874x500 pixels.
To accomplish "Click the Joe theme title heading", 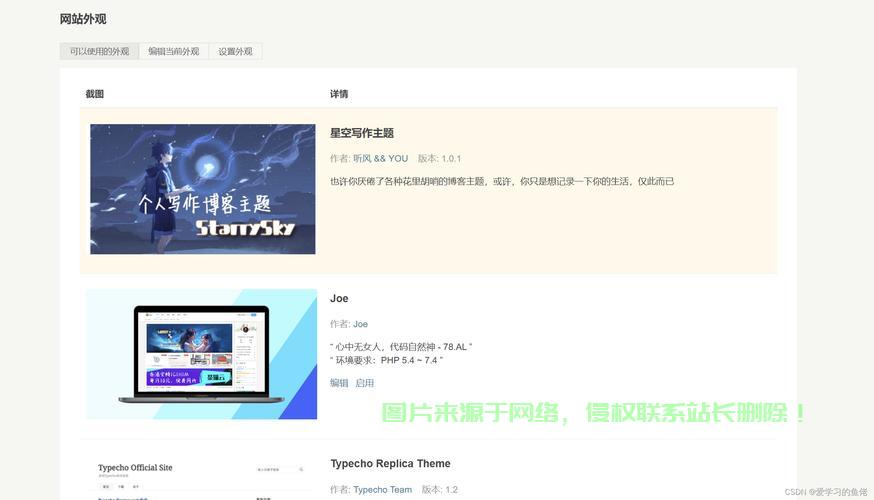I will tap(339, 298).
